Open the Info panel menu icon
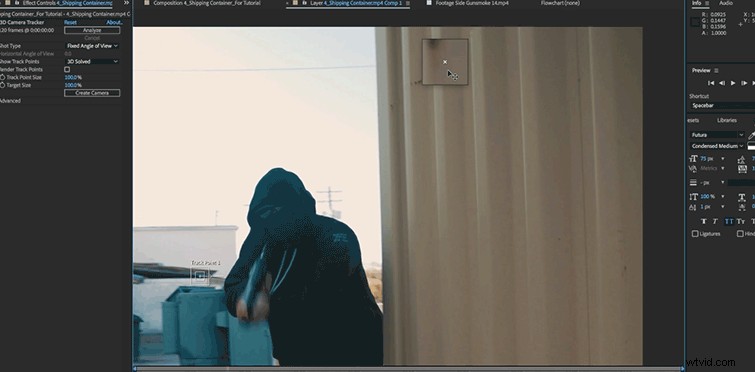 click(707, 3)
